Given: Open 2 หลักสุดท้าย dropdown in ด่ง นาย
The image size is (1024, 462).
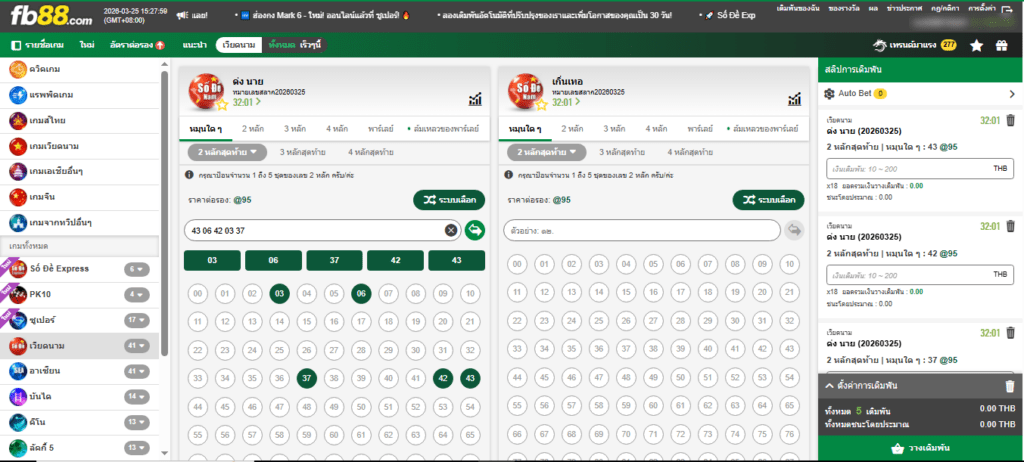Looking at the screenshot, I should click(x=227, y=152).
